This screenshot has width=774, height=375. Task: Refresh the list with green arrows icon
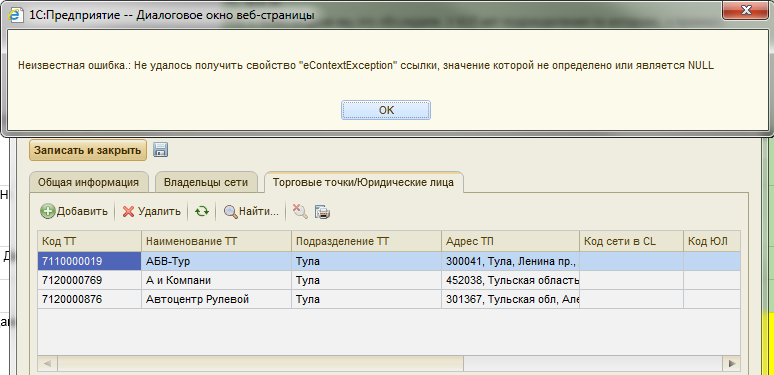click(x=201, y=212)
